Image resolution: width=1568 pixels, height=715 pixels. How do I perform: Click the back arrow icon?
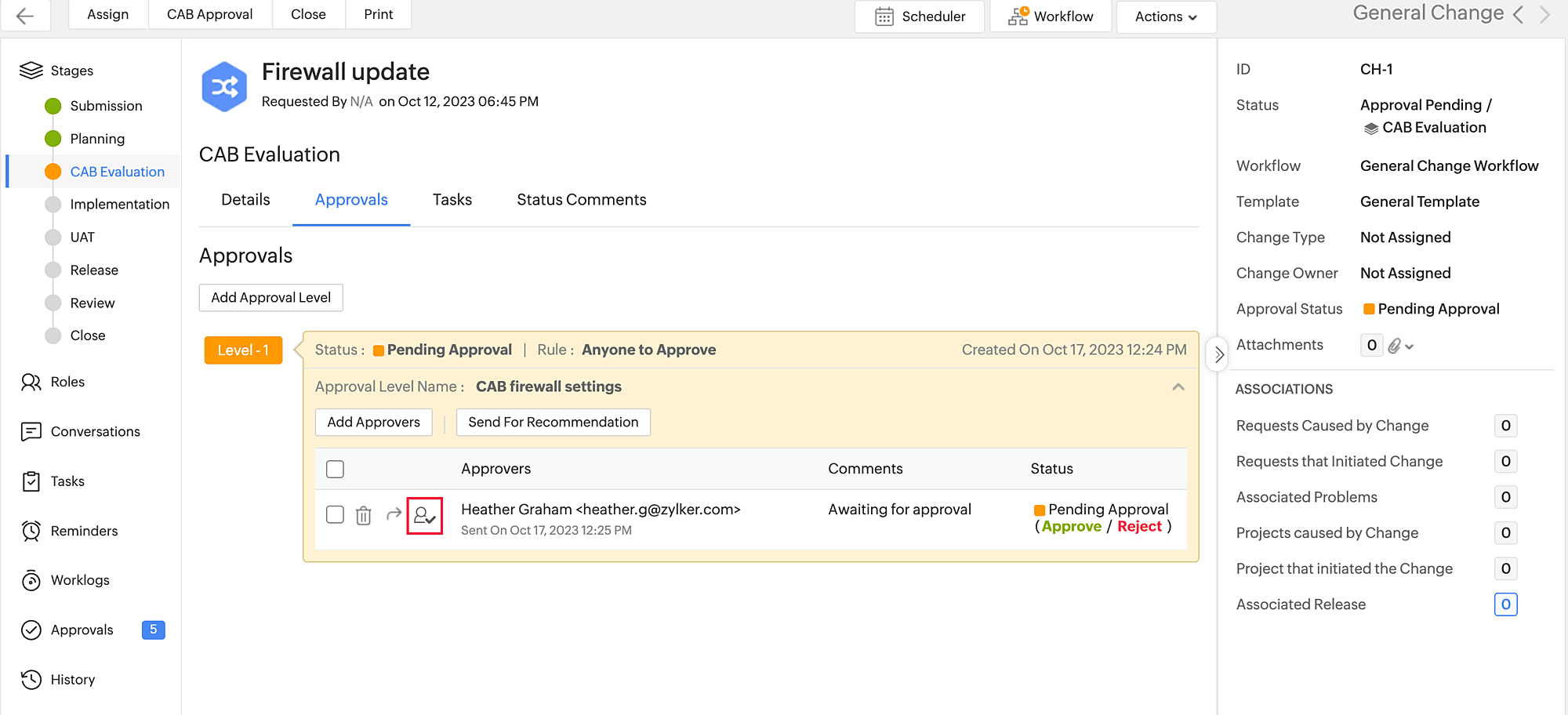[25, 16]
